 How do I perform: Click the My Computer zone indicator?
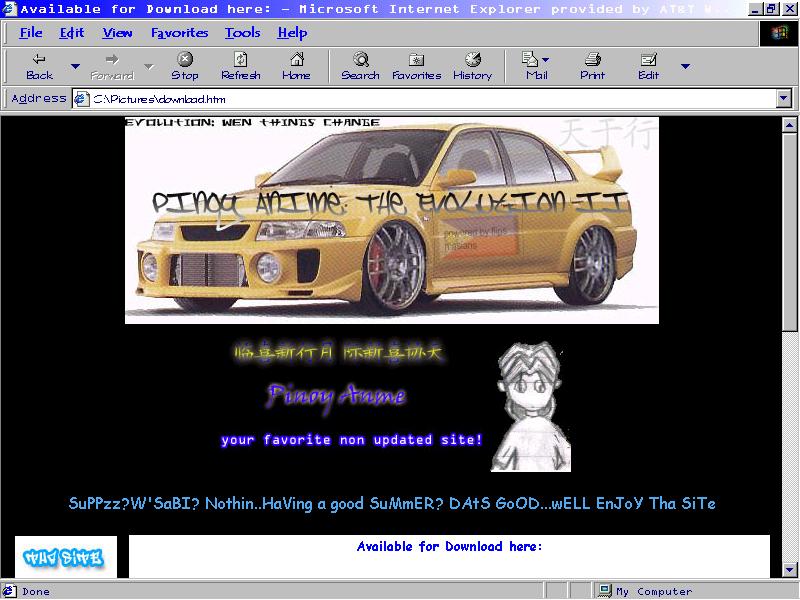click(645, 591)
